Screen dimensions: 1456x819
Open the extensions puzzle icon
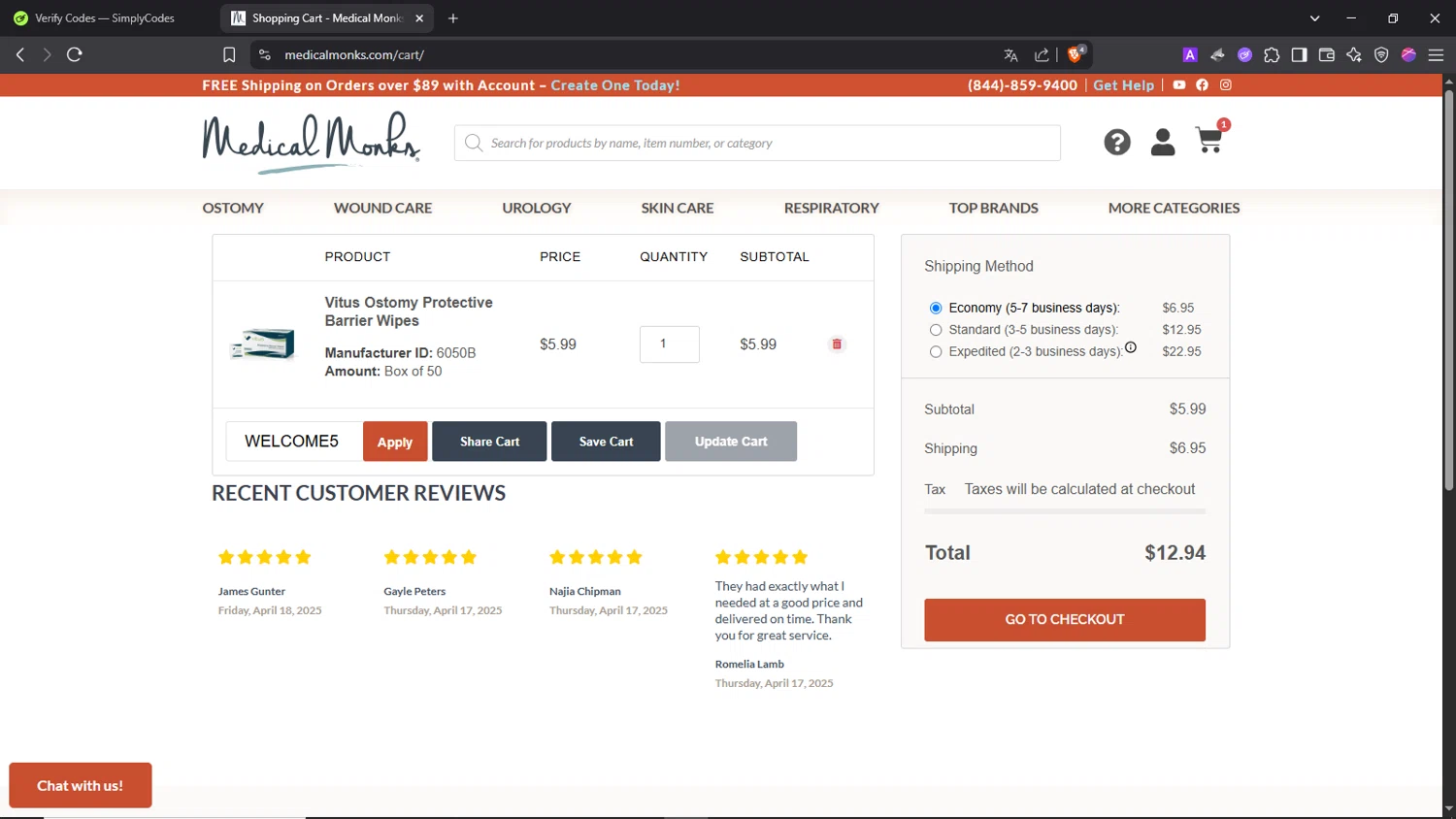1272,55
